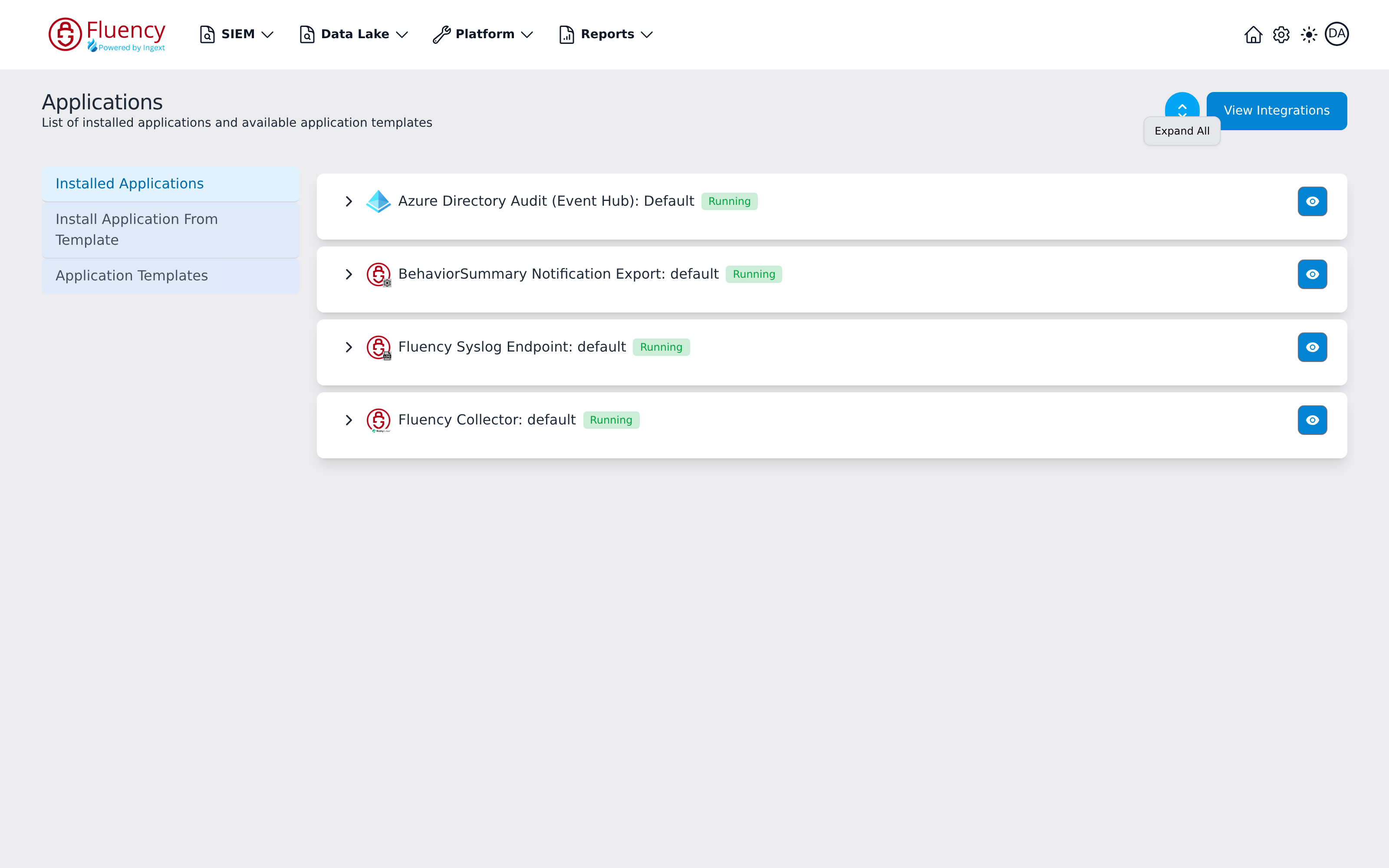Click the Azure Directory Audit diamond icon
Viewport: 1389px width, 868px height.
tap(378, 201)
